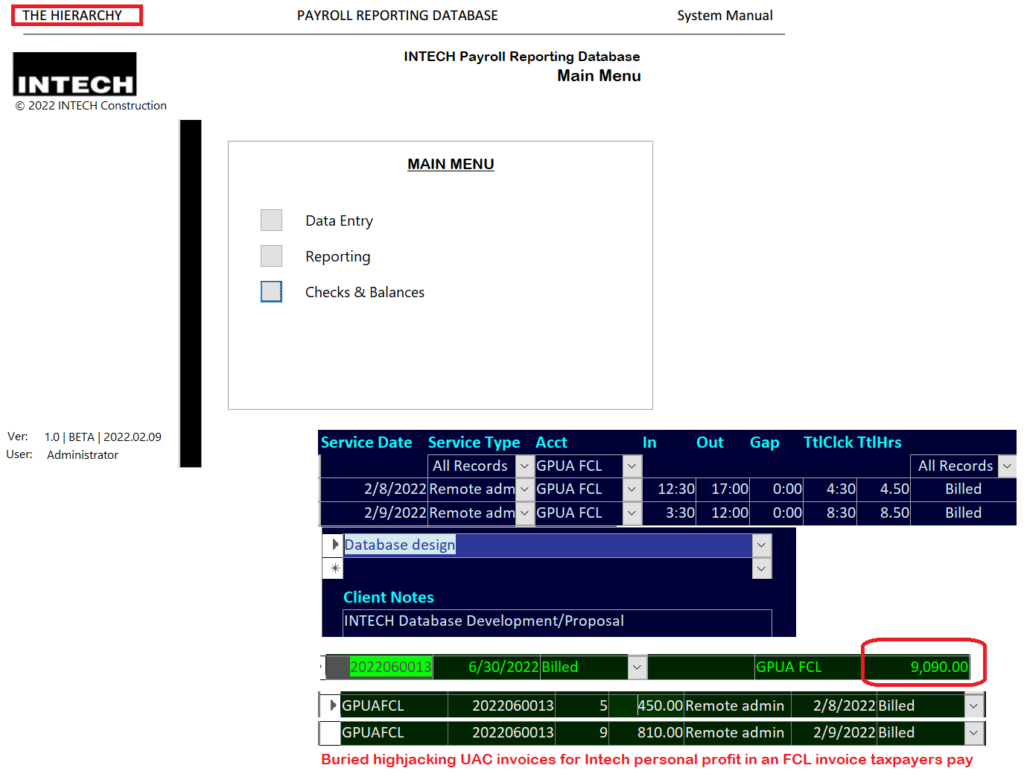Click the 8.50 total hours cell
The image size is (1024, 774).
pos(884,513)
